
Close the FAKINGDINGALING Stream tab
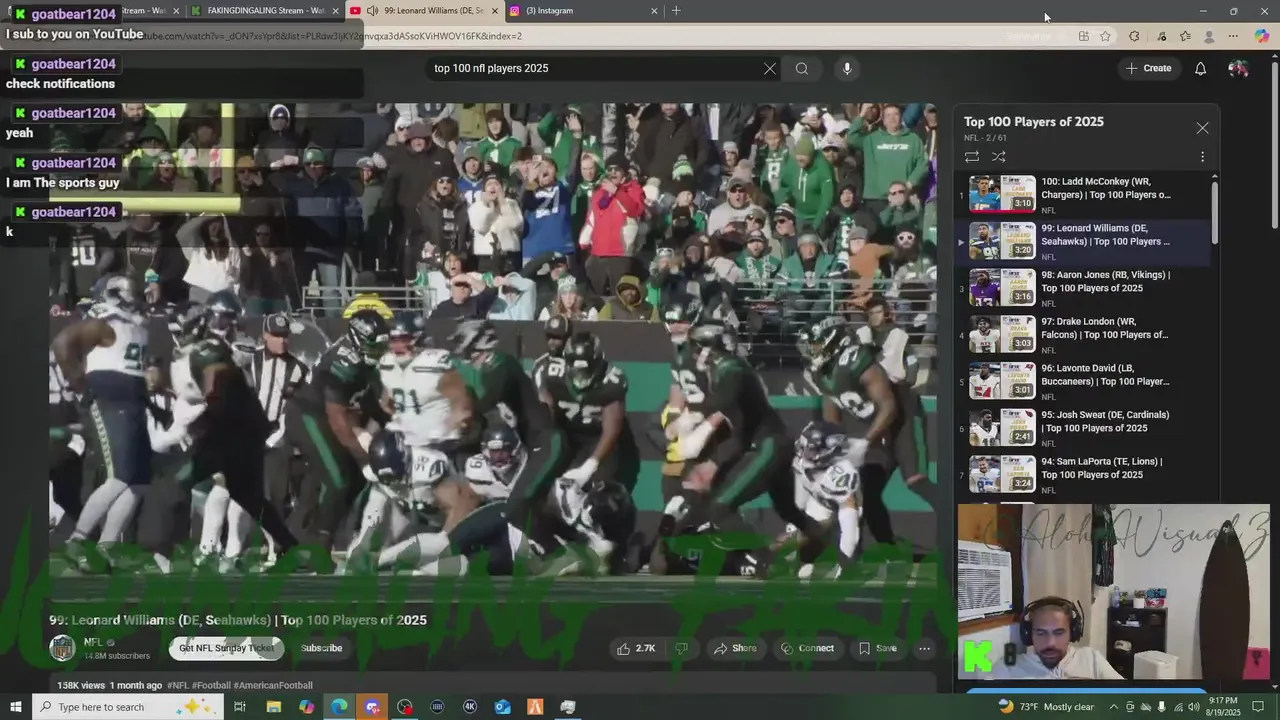click(x=335, y=11)
